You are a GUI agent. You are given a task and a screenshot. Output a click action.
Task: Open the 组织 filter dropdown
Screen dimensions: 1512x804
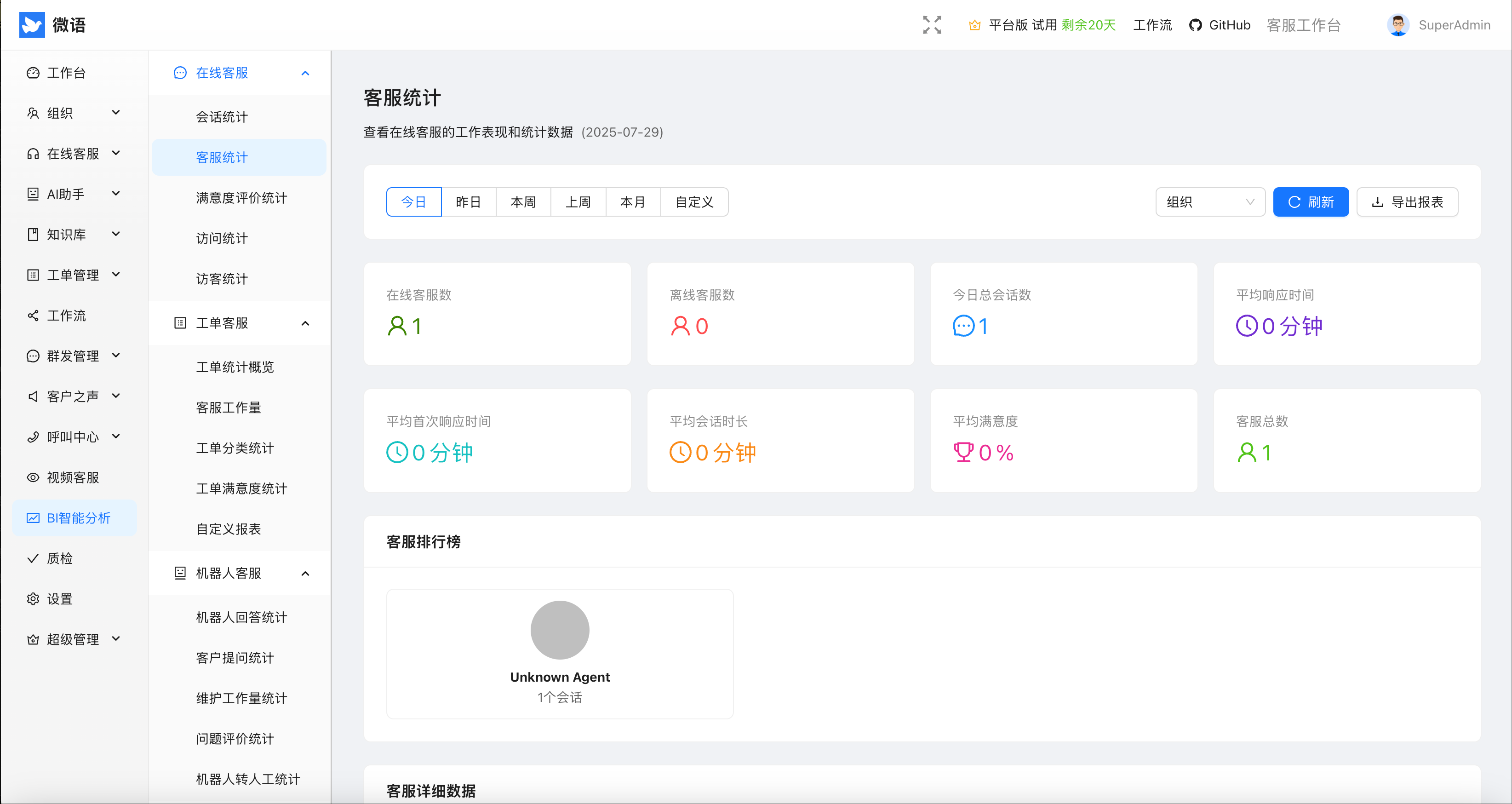tap(1210, 202)
